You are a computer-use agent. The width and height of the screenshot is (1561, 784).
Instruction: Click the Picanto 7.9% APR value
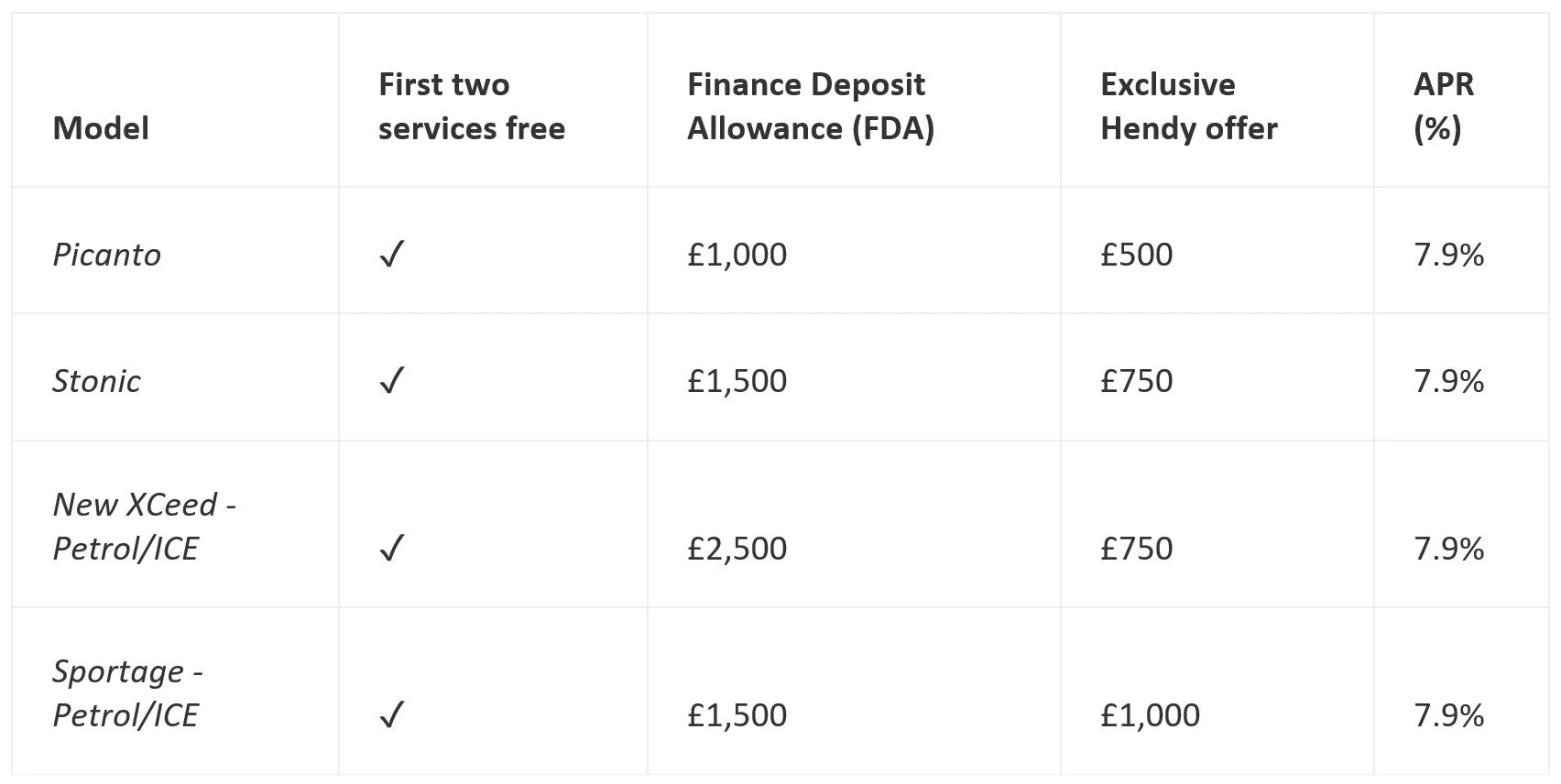(x=1448, y=255)
